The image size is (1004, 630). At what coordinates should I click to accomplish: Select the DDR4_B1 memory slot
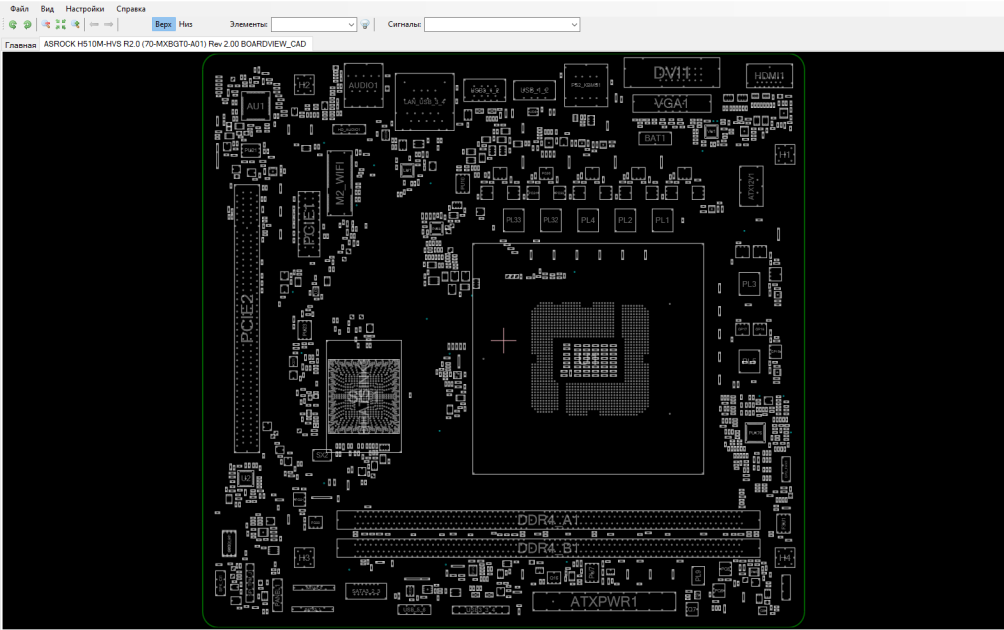[548, 549]
